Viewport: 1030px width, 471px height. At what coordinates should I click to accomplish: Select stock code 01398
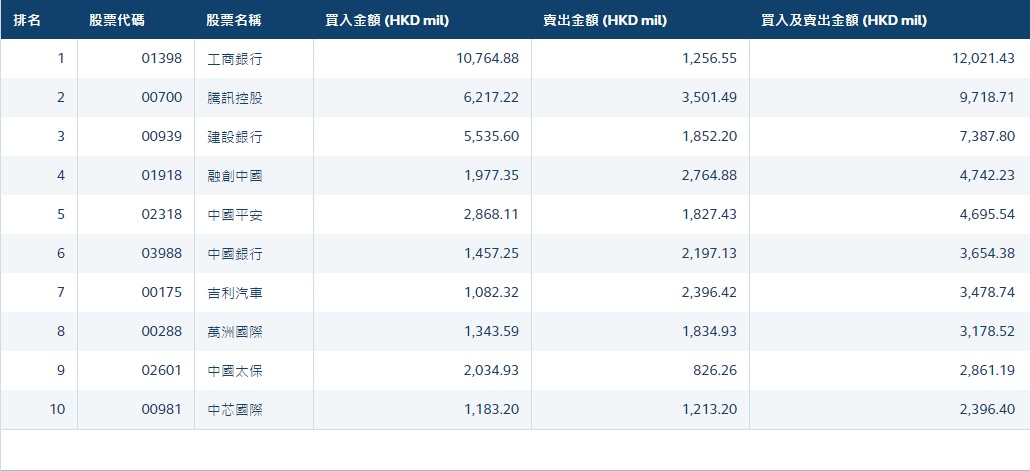(x=161, y=59)
